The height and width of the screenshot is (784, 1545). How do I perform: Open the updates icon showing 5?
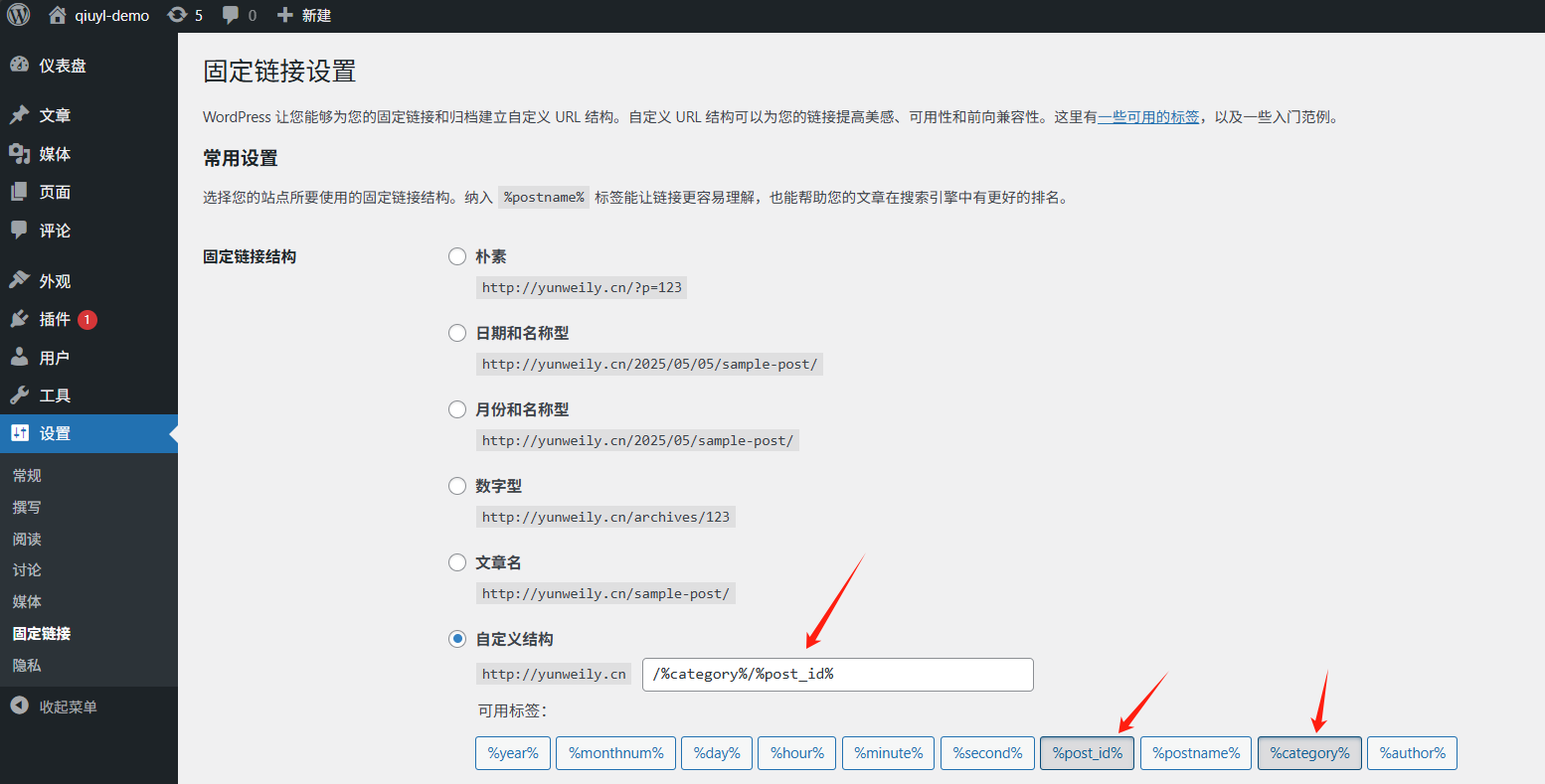click(177, 15)
